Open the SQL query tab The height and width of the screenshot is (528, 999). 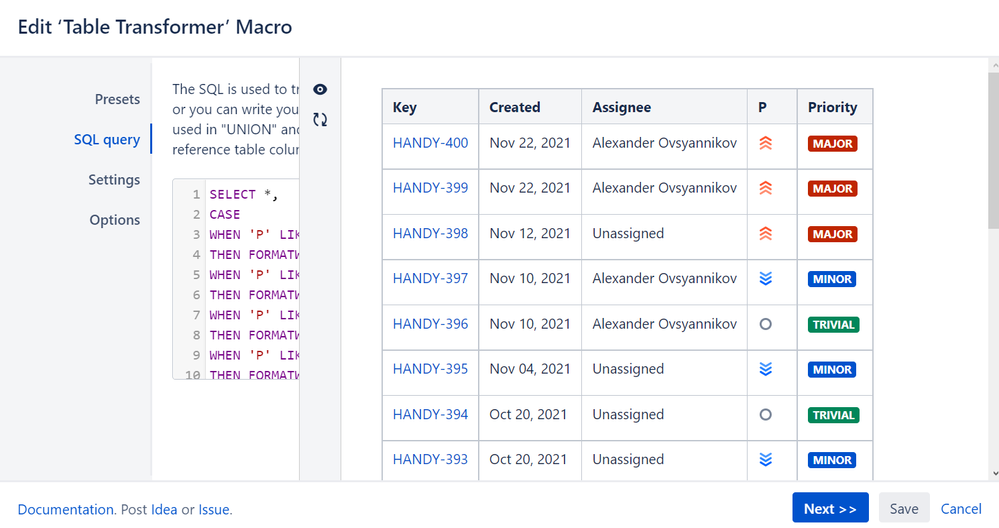107,139
